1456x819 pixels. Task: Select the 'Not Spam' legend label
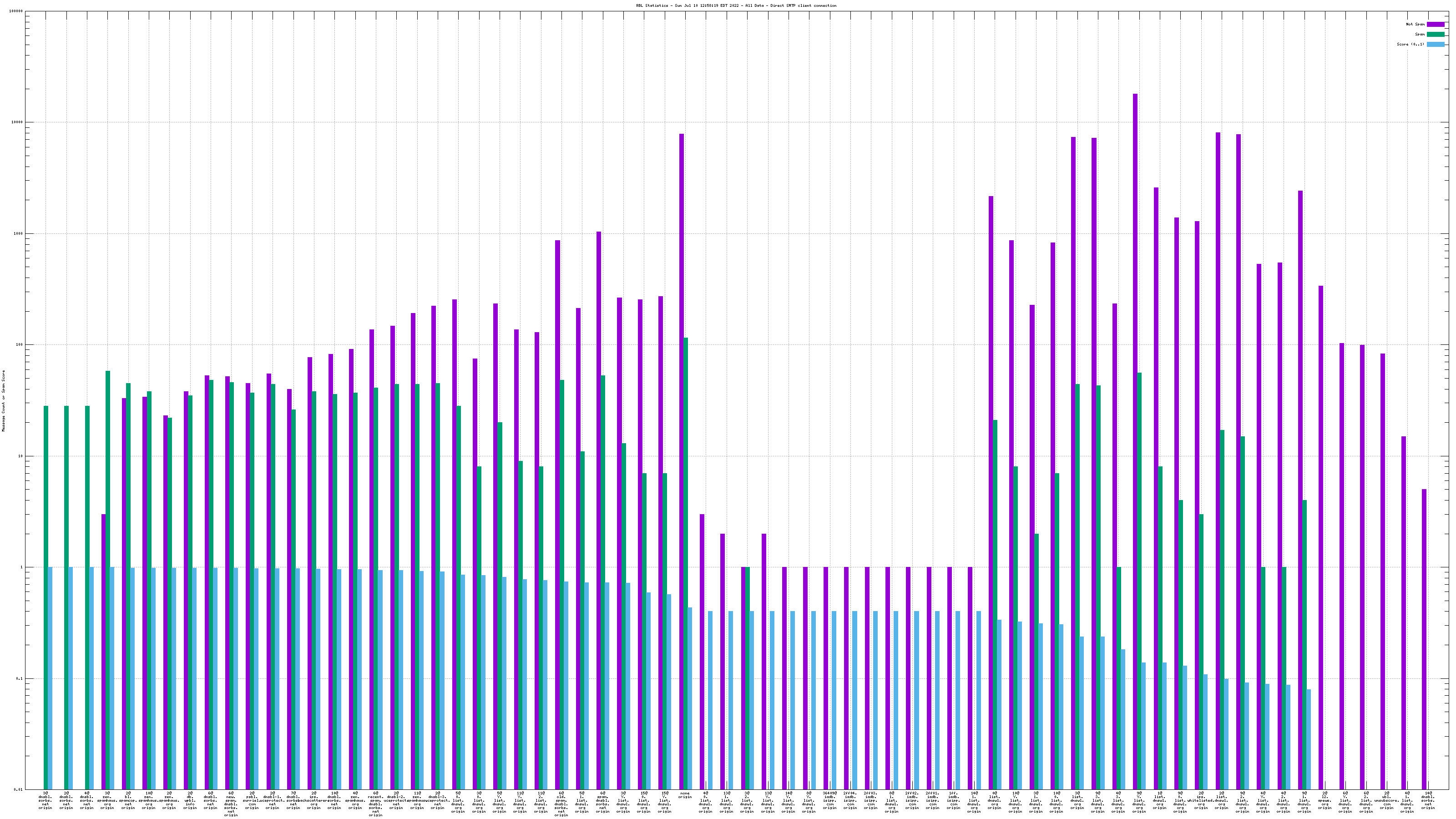[x=1416, y=24]
